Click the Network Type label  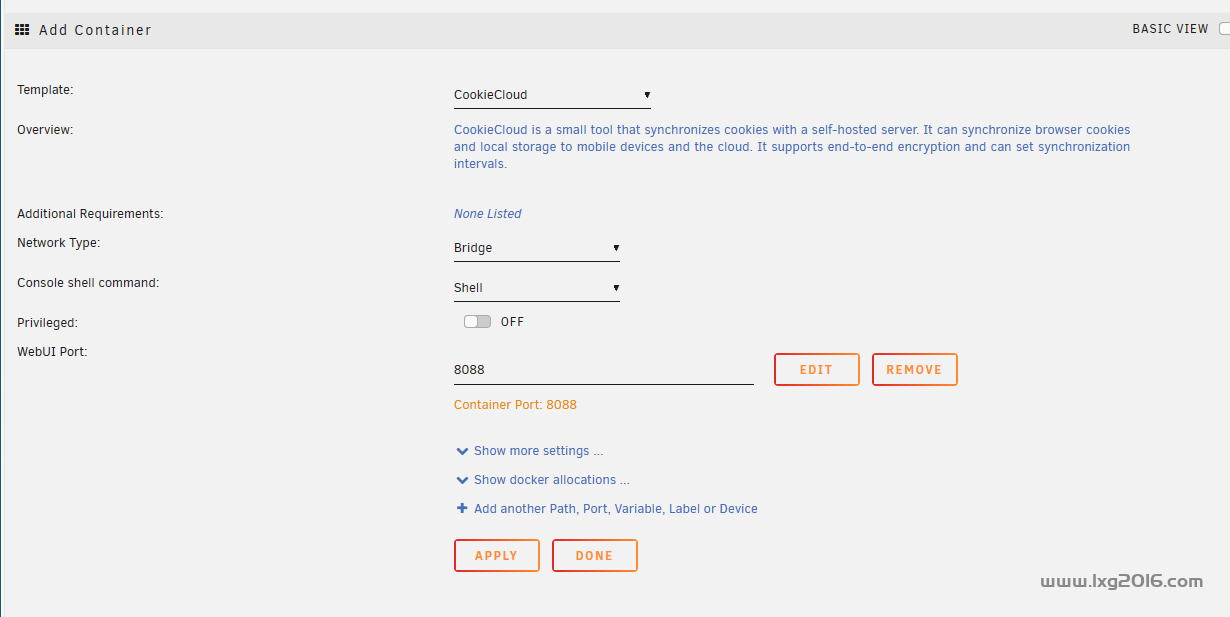59,243
